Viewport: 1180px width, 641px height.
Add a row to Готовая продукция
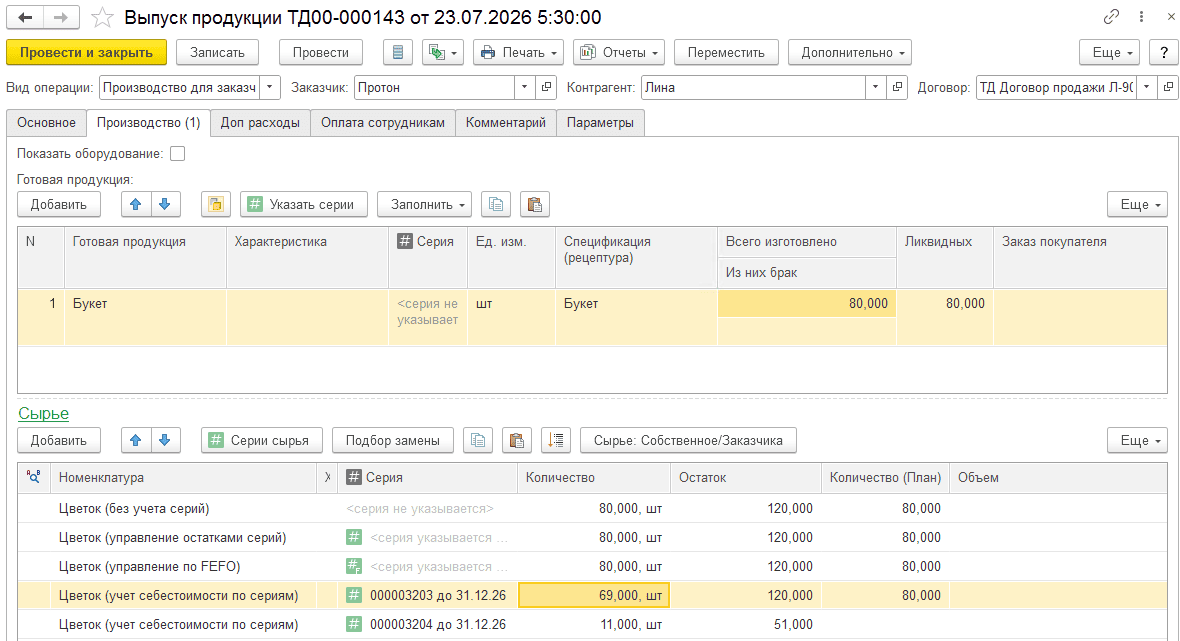59,205
